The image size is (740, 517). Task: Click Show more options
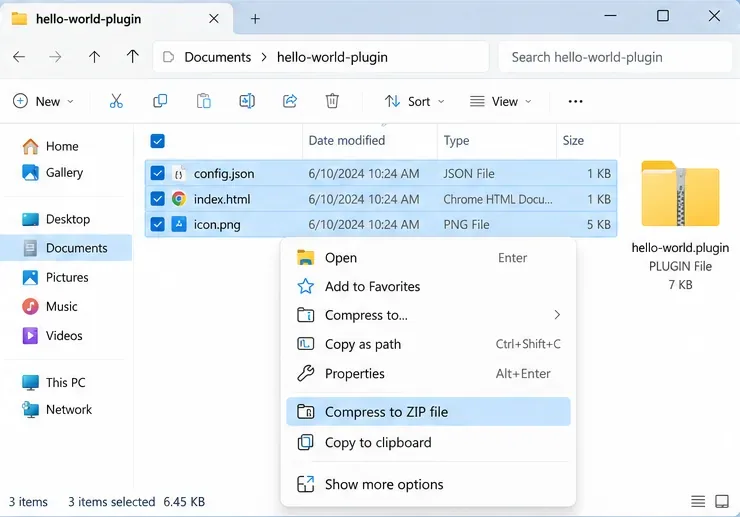428,484
